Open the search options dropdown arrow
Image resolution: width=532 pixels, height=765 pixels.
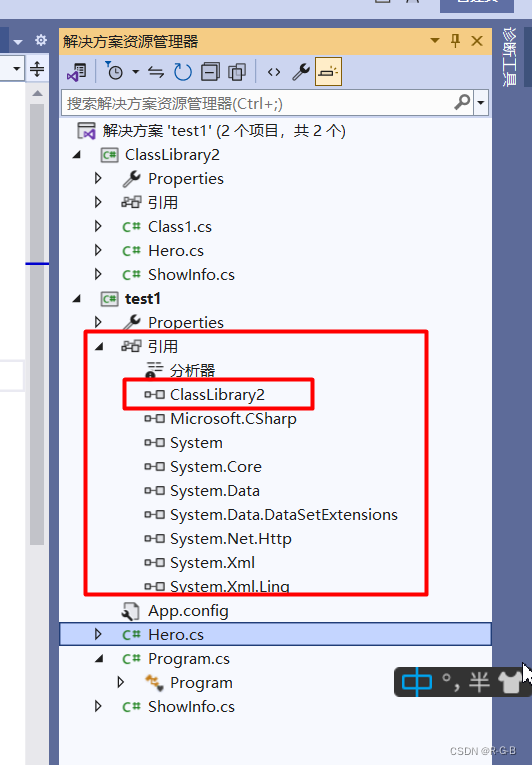coord(481,102)
